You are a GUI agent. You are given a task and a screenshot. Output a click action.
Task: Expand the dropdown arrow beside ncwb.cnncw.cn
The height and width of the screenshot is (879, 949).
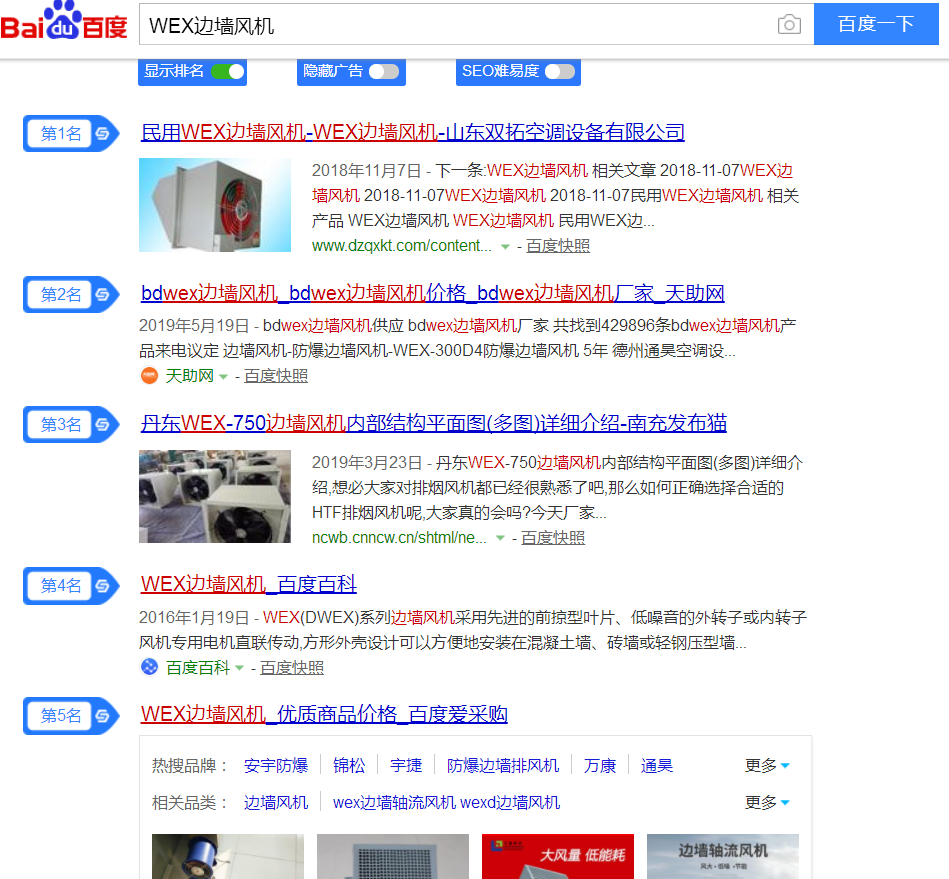tap(500, 539)
